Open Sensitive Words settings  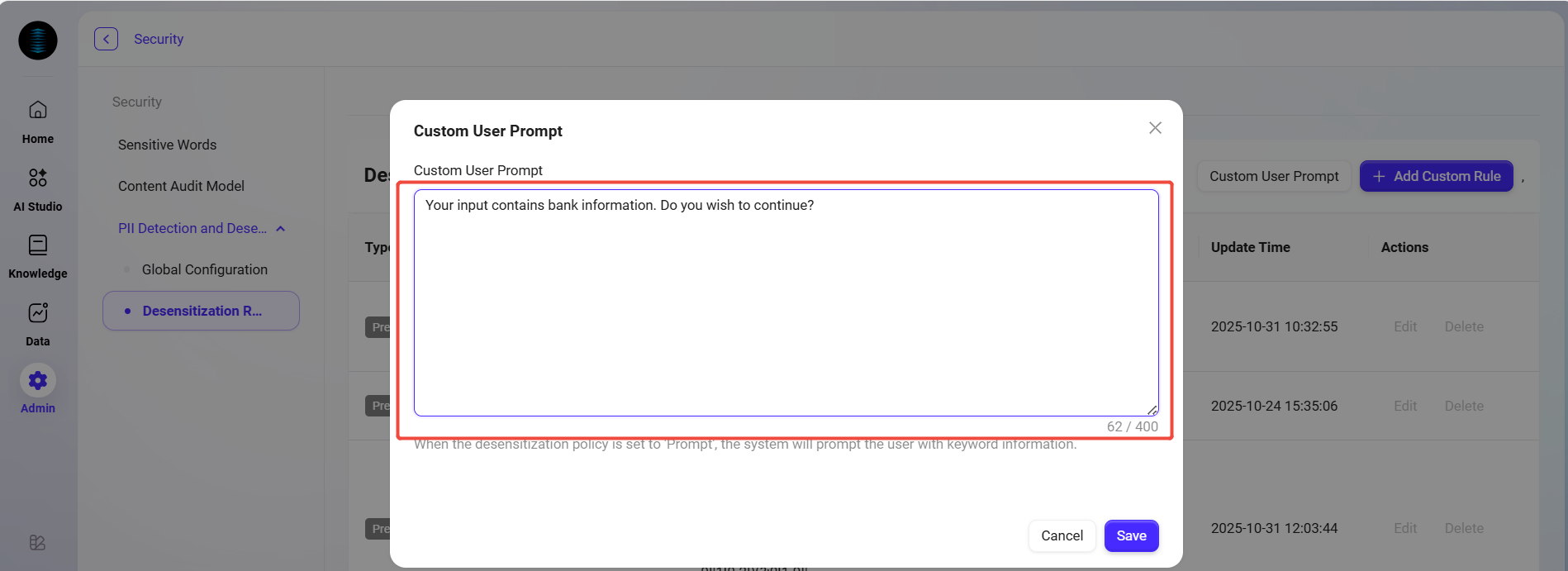point(167,145)
